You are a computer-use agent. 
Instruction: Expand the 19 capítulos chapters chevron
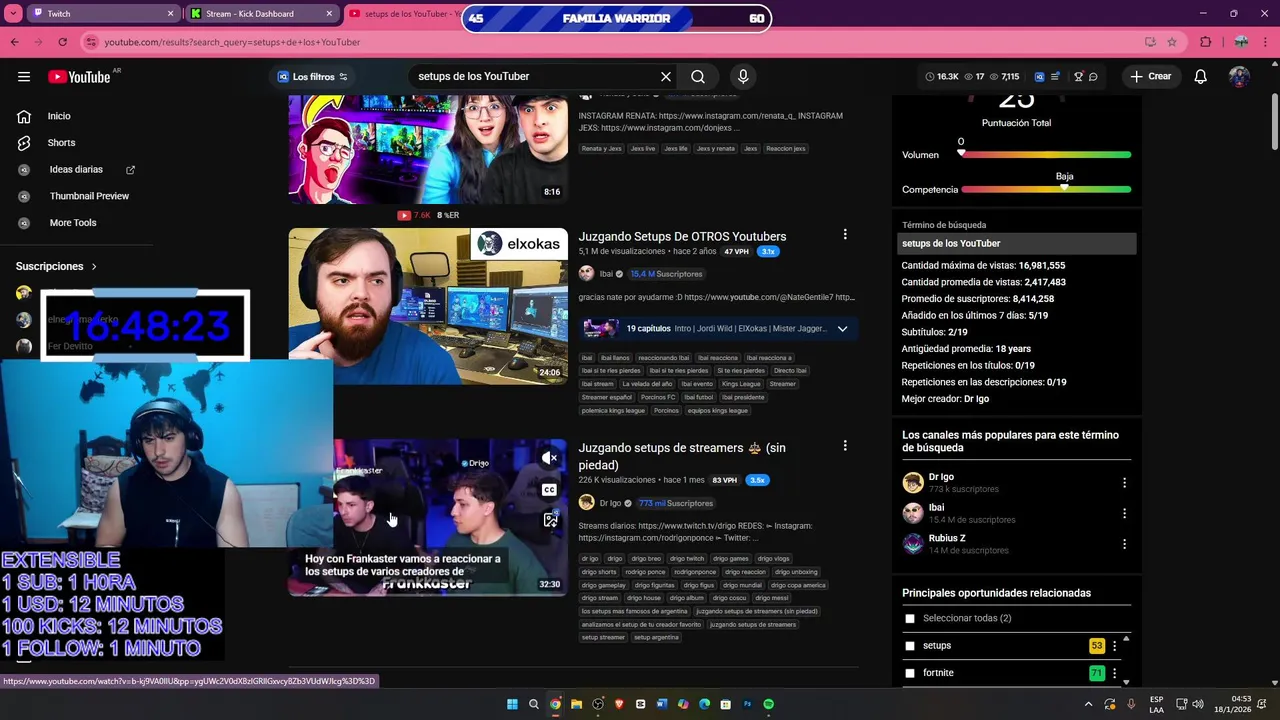click(842, 329)
